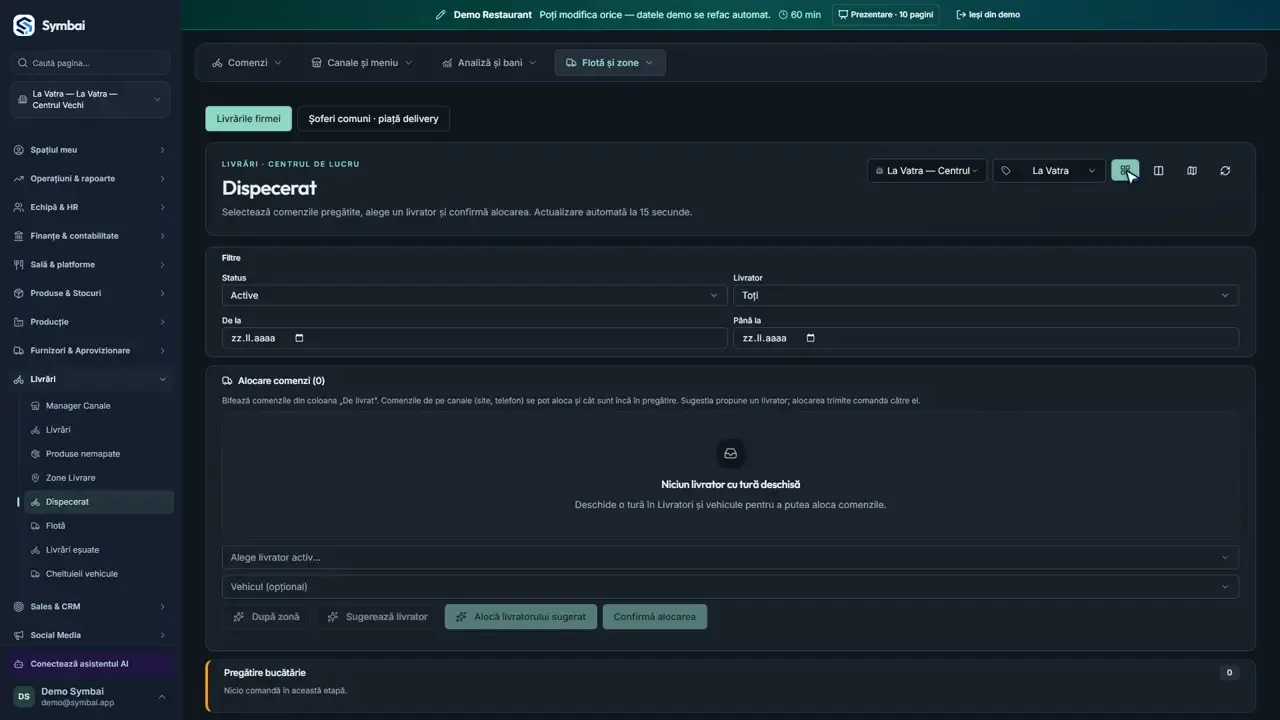The image size is (1280, 720).
Task: Open the calendar picker in Până la
Action: pos(810,338)
